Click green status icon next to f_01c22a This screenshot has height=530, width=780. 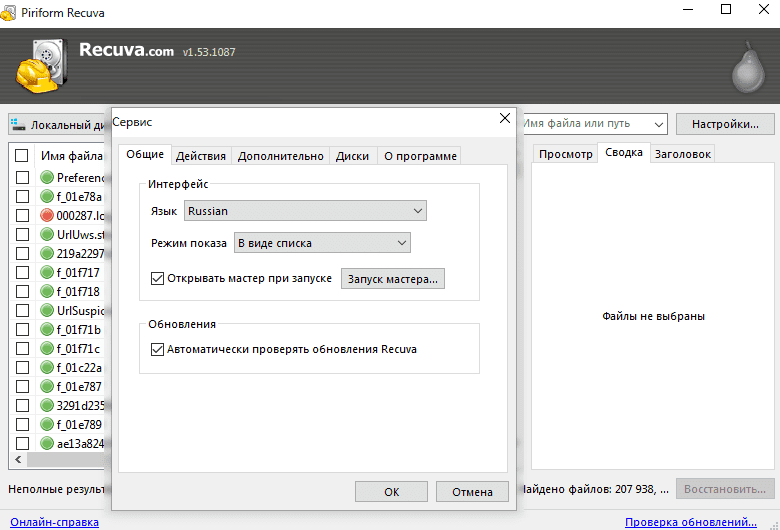47,367
